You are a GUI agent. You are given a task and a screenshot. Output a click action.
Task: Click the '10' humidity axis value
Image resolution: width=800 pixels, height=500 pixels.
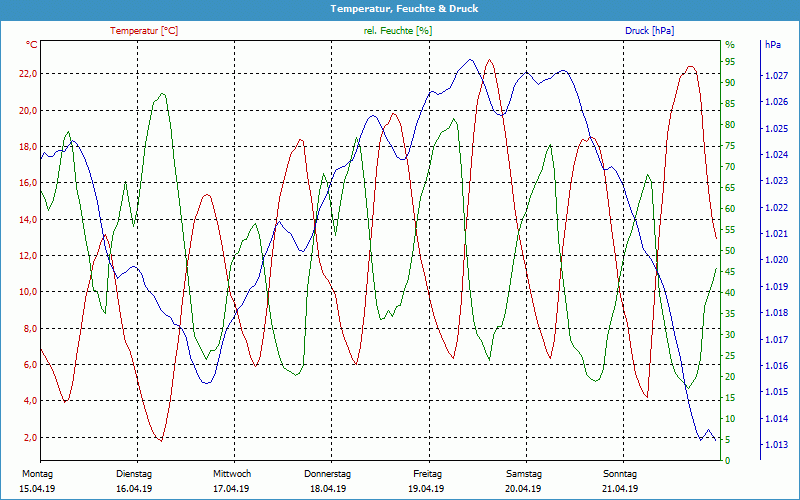730,418
